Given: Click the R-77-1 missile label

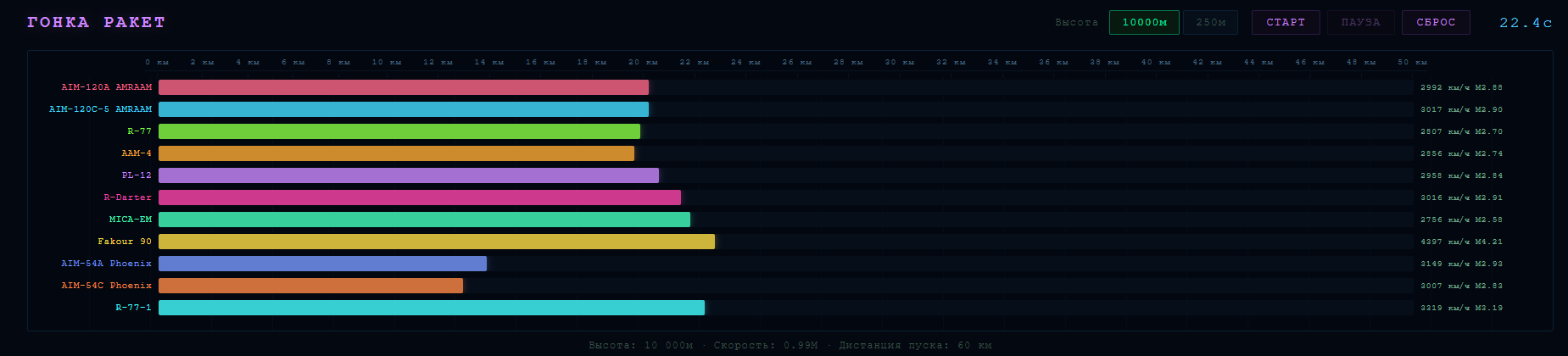Looking at the screenshot, I should pyautogui.click(x=133, y=308).
